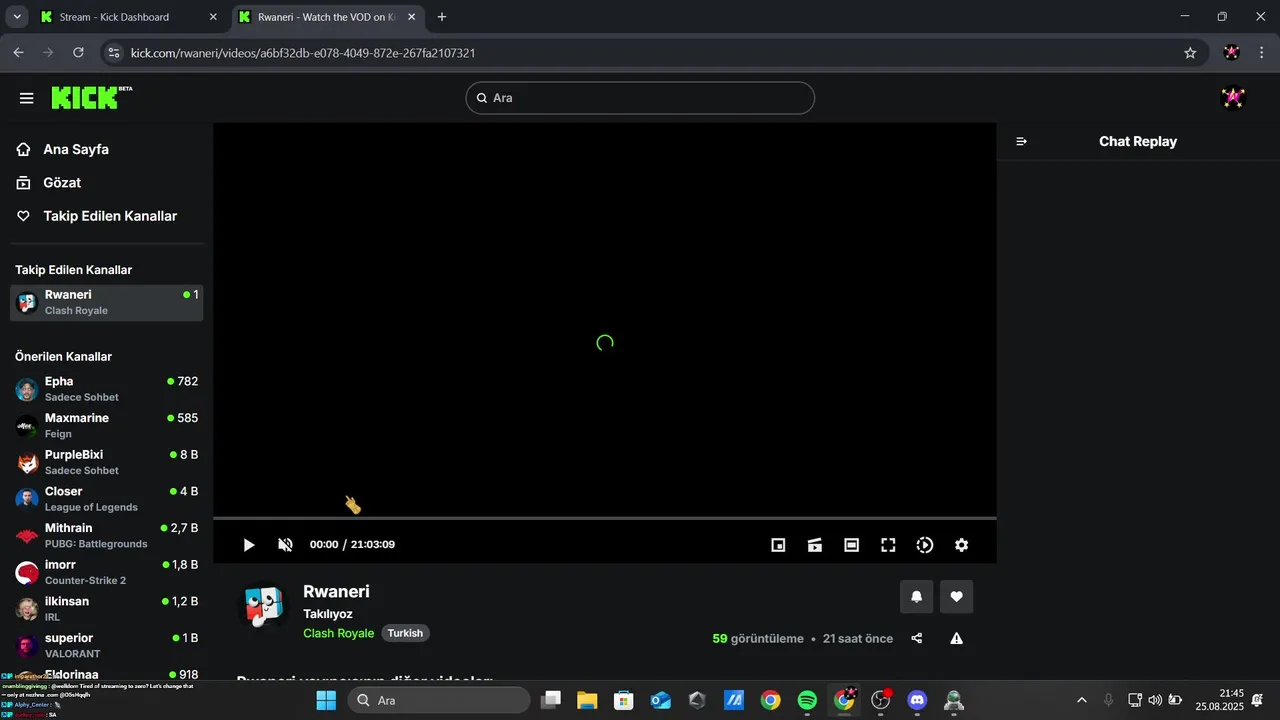Play the VOD with the play button
Screen dimensions: 1280x720
tap(249, 545)
